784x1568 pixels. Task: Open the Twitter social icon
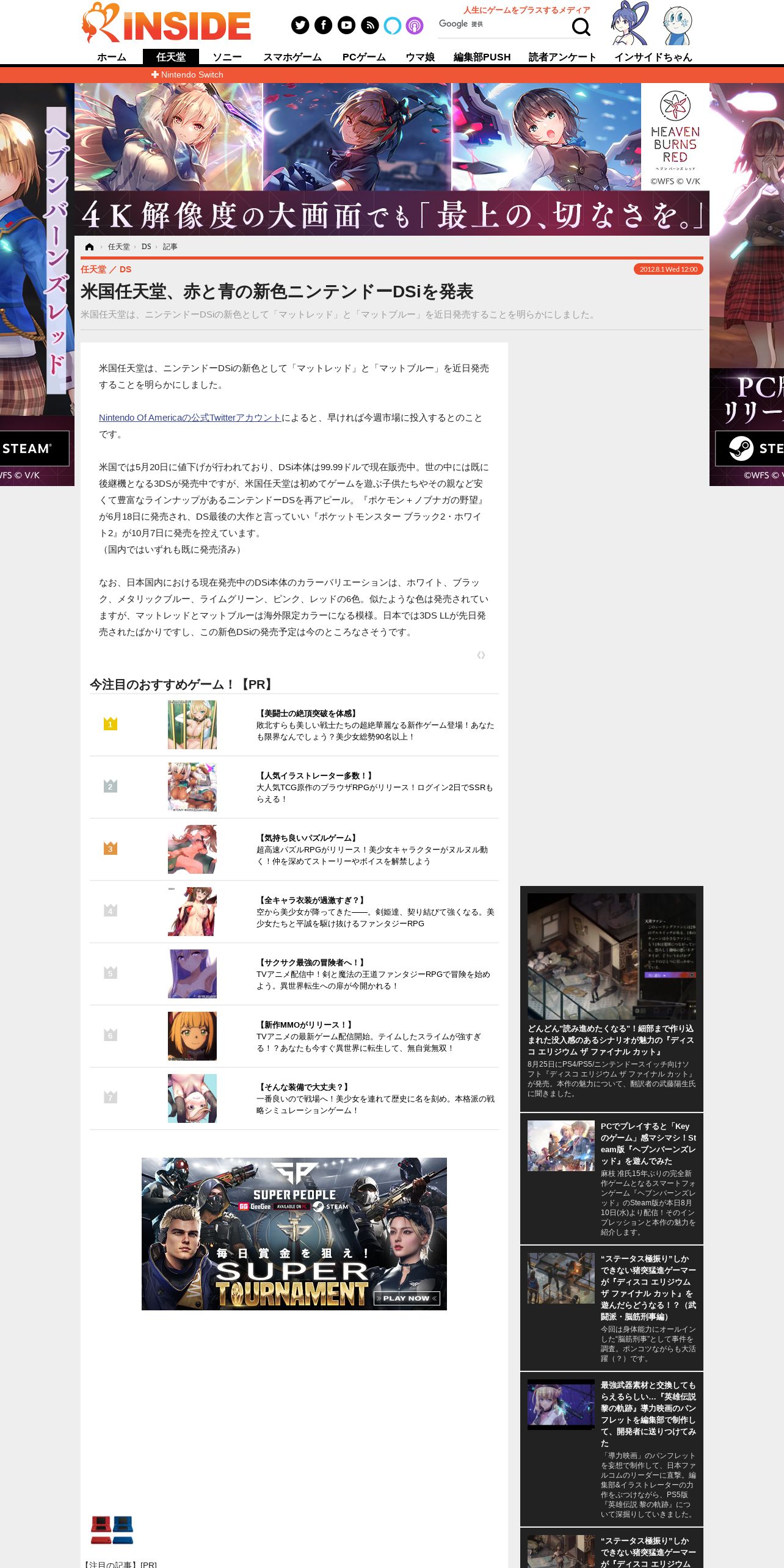click(x=300, y=25)
